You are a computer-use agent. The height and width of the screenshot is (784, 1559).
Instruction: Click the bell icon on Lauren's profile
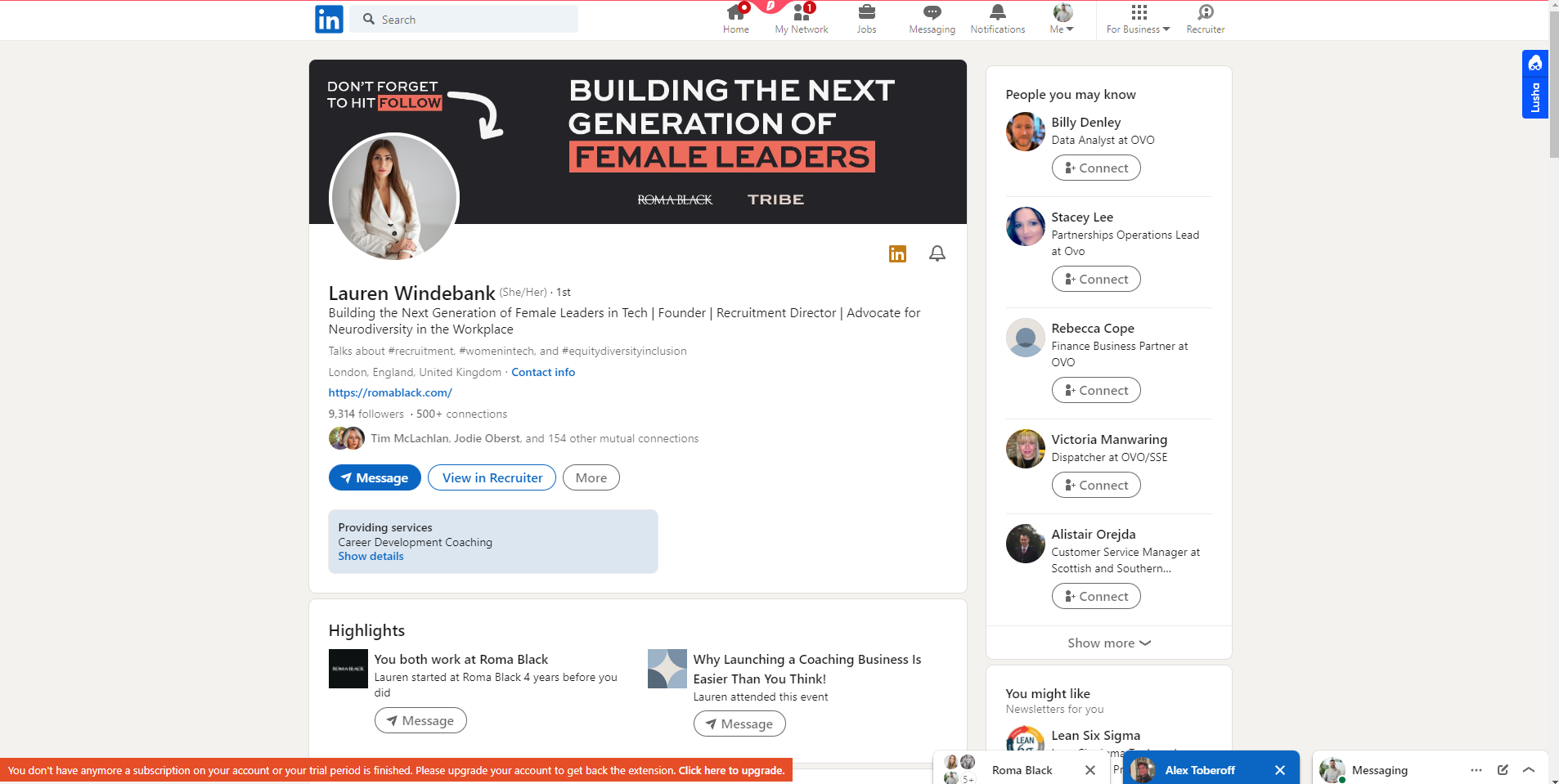coord(937,254)
